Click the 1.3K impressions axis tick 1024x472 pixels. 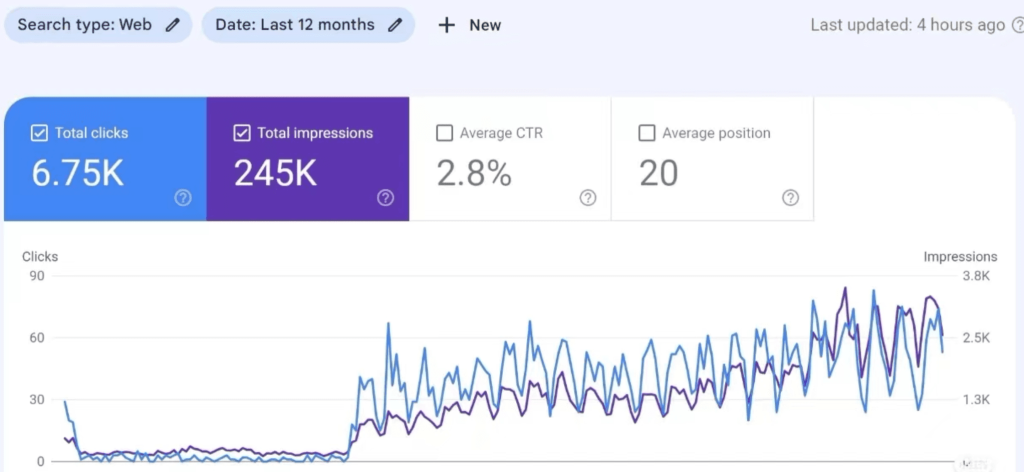tap(976, 400)
